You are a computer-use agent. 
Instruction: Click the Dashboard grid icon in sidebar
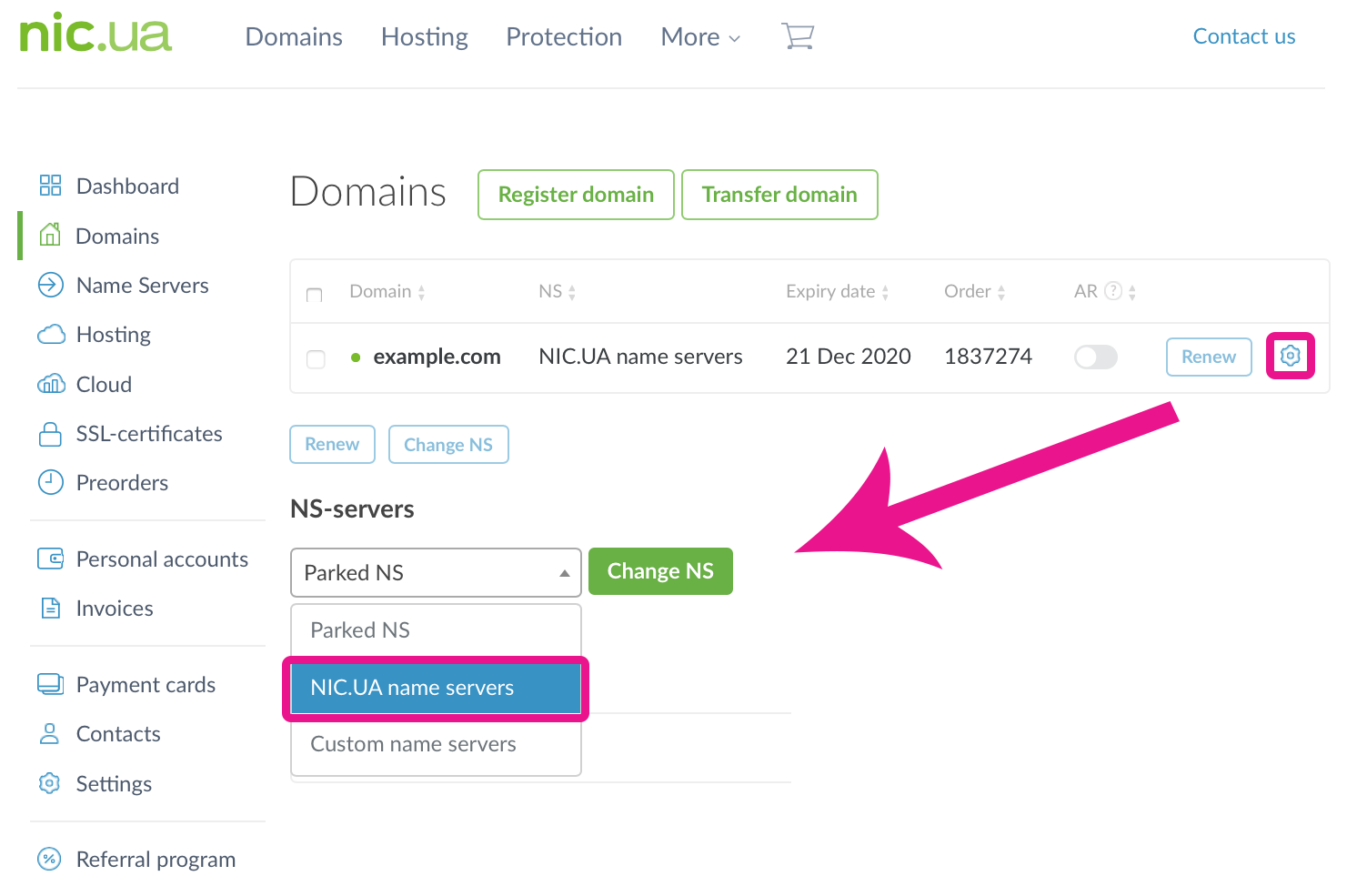50,186
